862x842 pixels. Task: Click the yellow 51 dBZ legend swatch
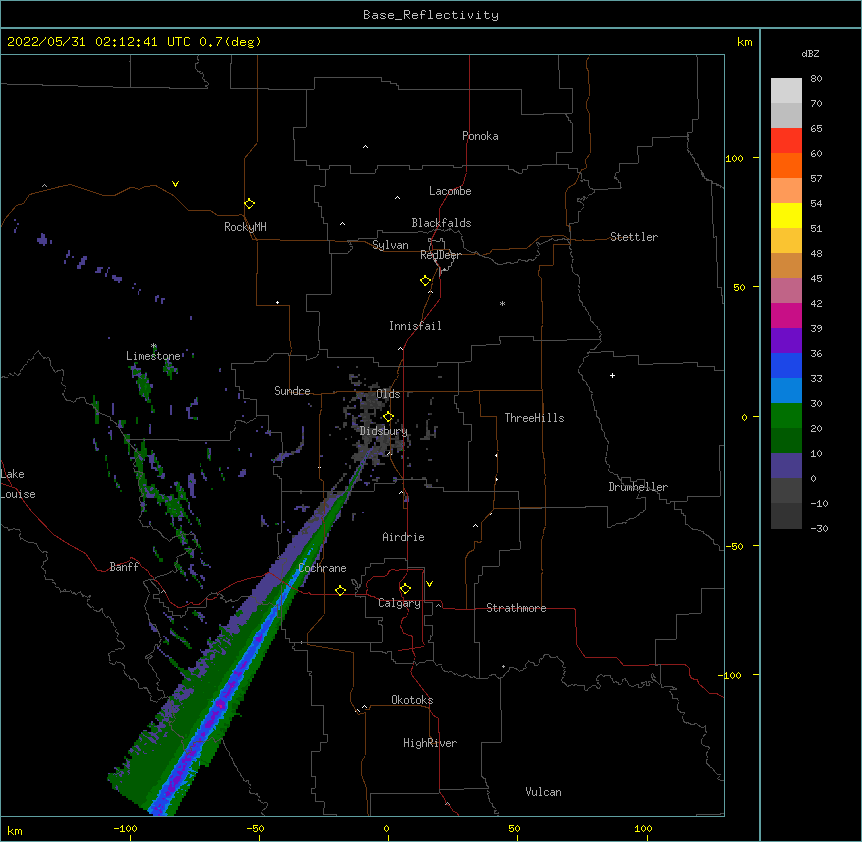tap(786, 215)
